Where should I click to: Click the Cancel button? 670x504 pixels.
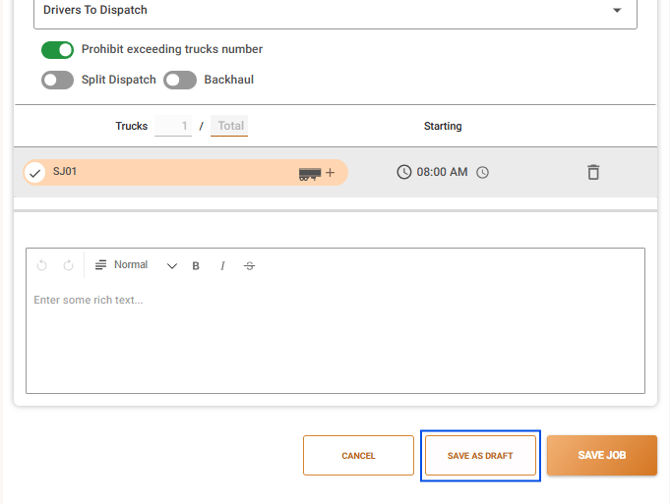click(x=358, y=456)
